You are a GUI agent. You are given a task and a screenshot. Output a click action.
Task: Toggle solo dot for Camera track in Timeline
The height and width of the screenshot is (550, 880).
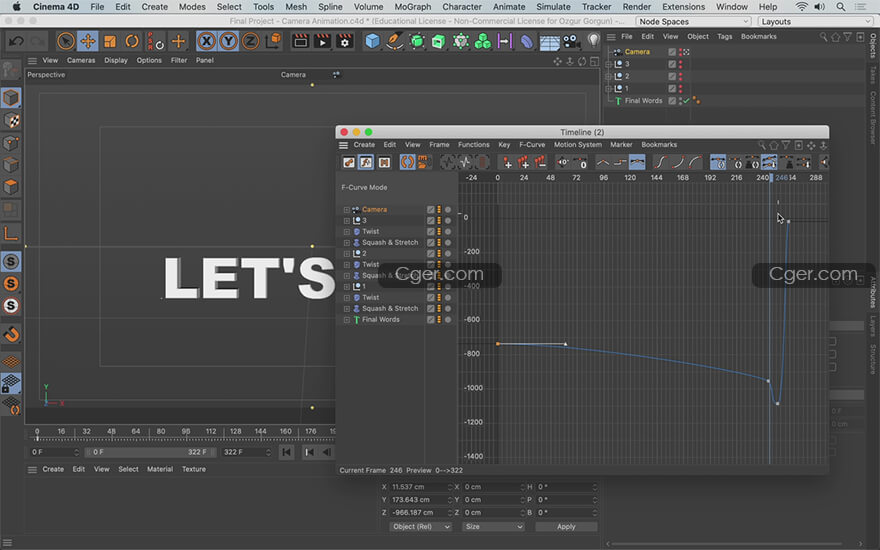pos(448,209)
